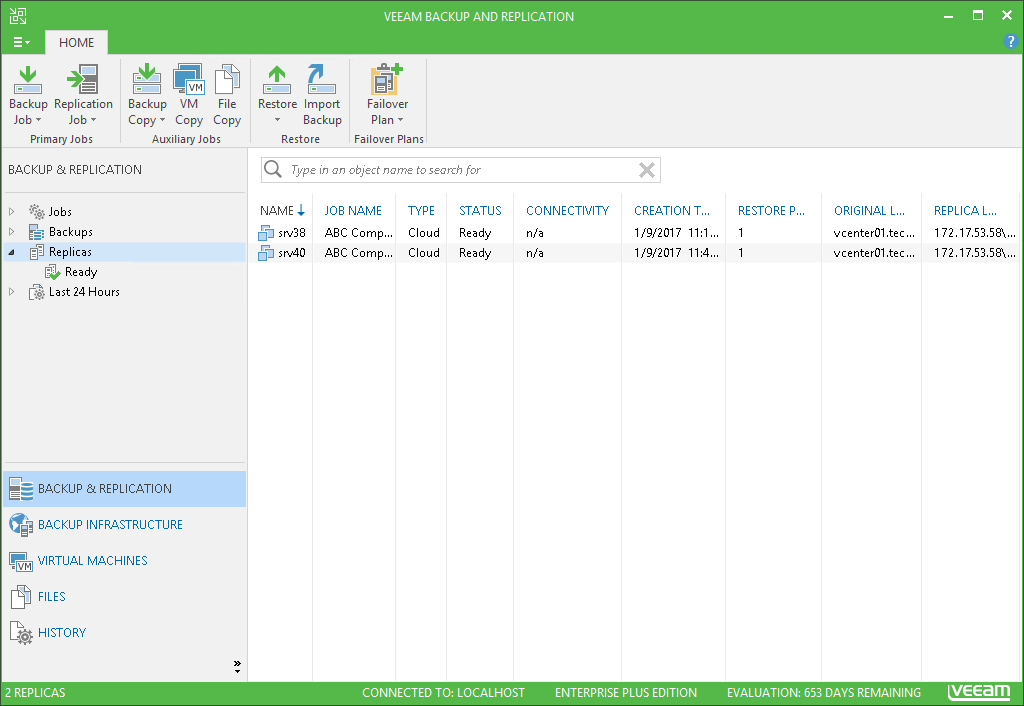Click the Last 24 Hours tree icon
This screenshot has width=1024, height=706.
click(37, 293)
